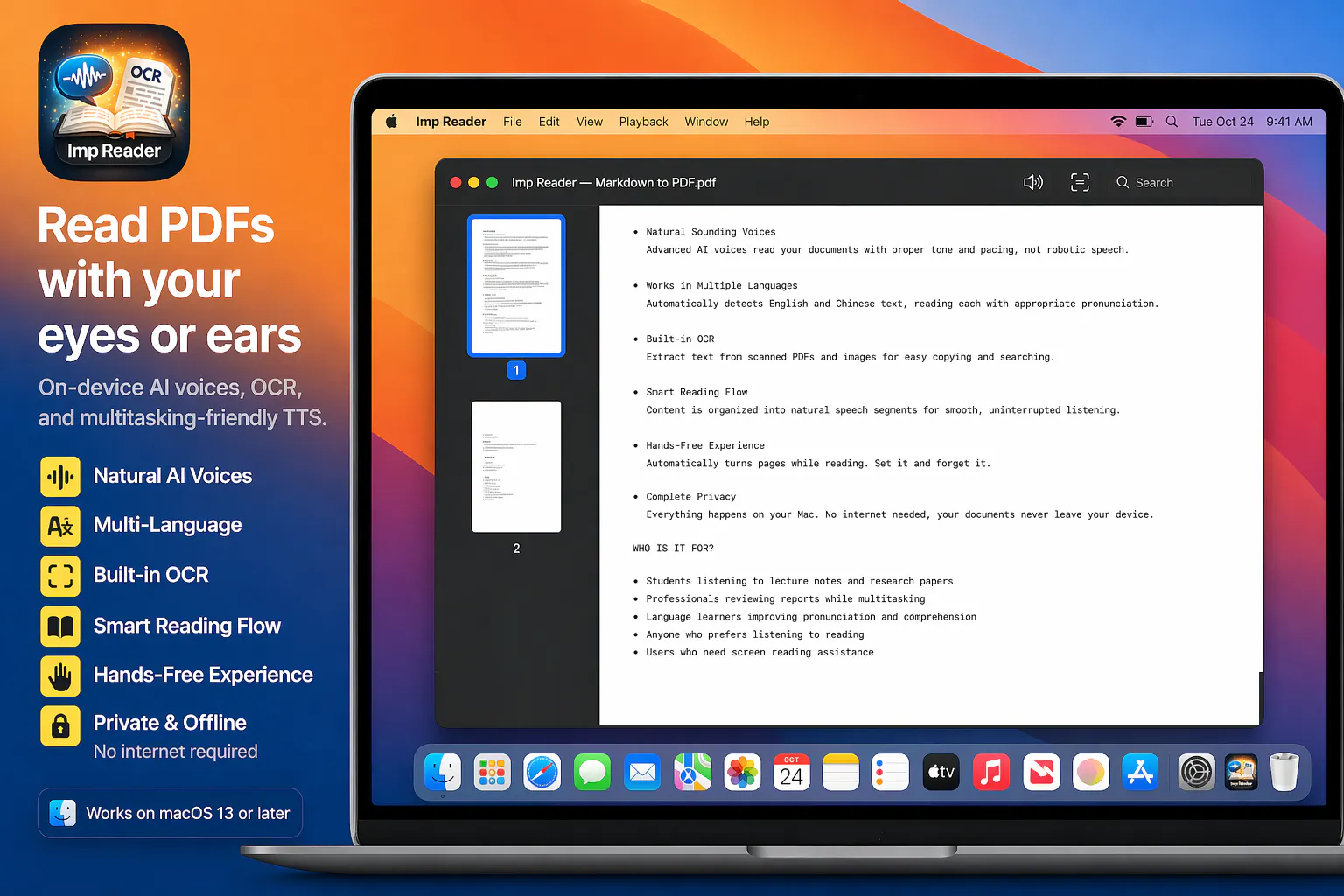Open Reminders from the Dock
1344x896 pixels.
pyautogui.click(x=891, y=772)
